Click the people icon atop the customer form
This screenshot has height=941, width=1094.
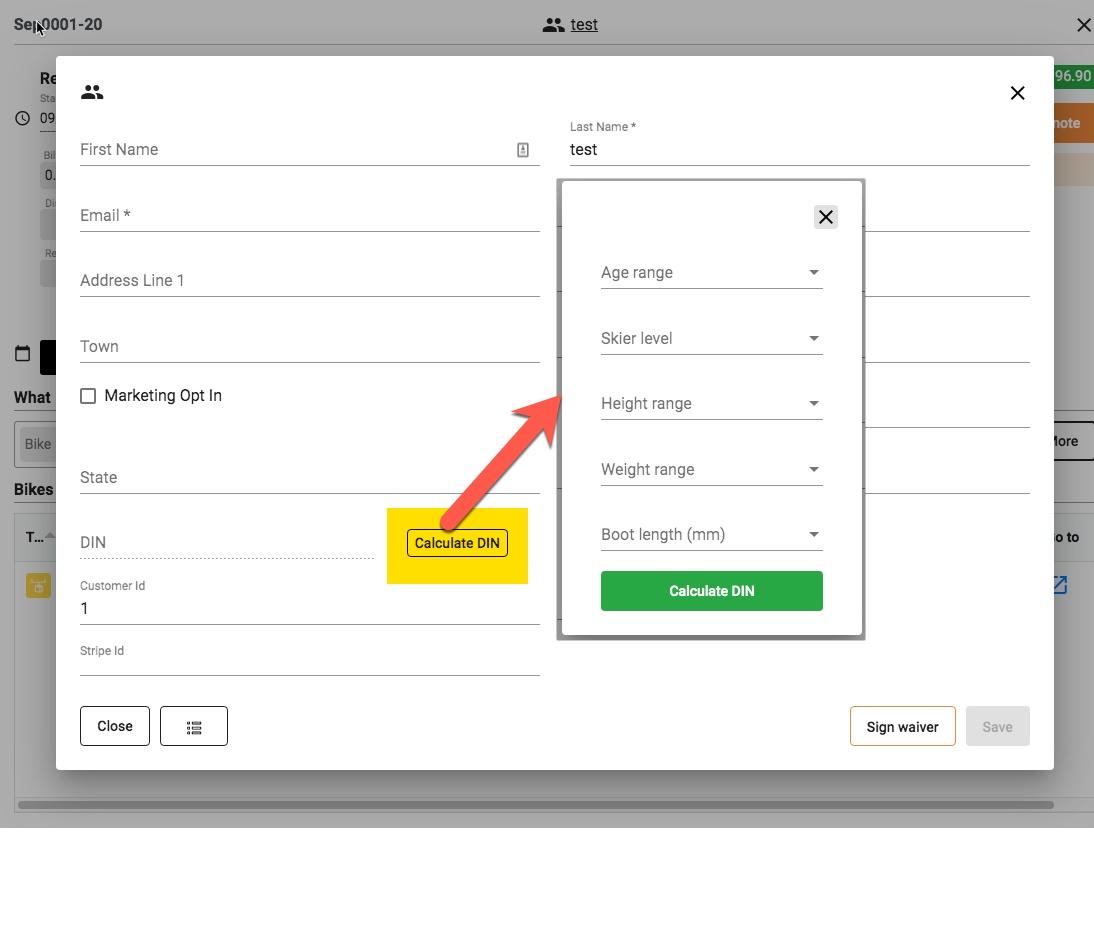click(x=91, y=91)
